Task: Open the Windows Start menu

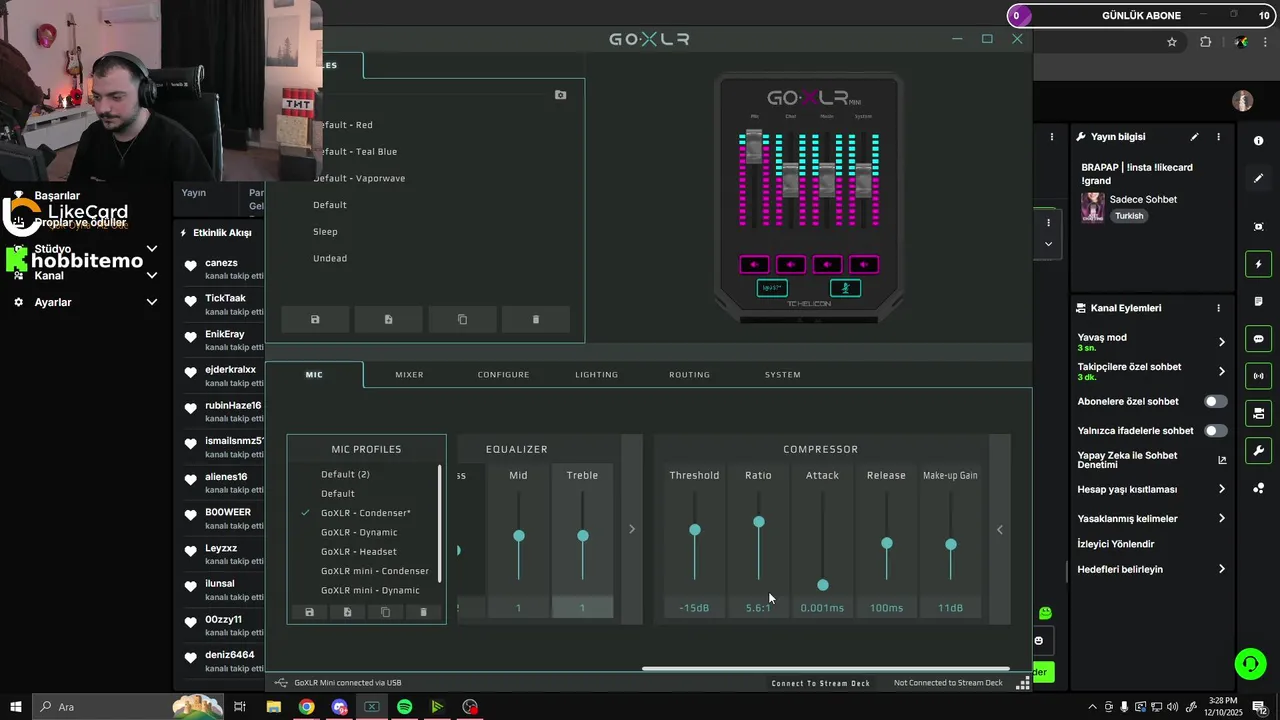Action: (x=15, y=707)
